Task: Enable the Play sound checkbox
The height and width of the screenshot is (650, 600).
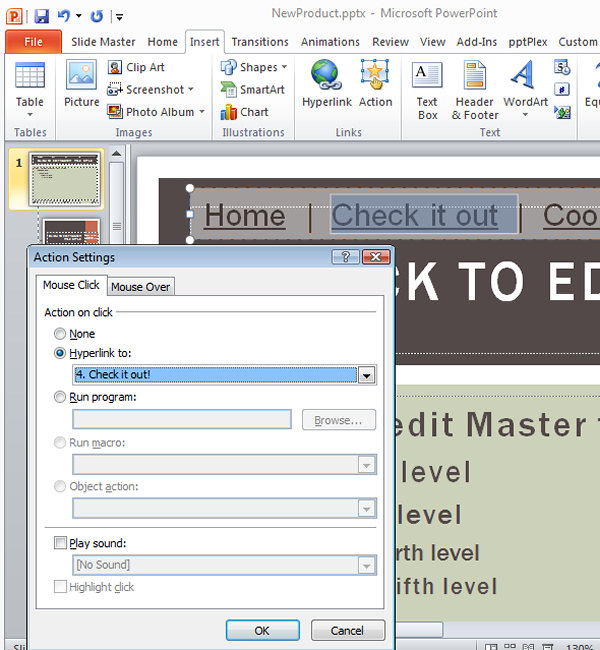Action: click(60, 543)
